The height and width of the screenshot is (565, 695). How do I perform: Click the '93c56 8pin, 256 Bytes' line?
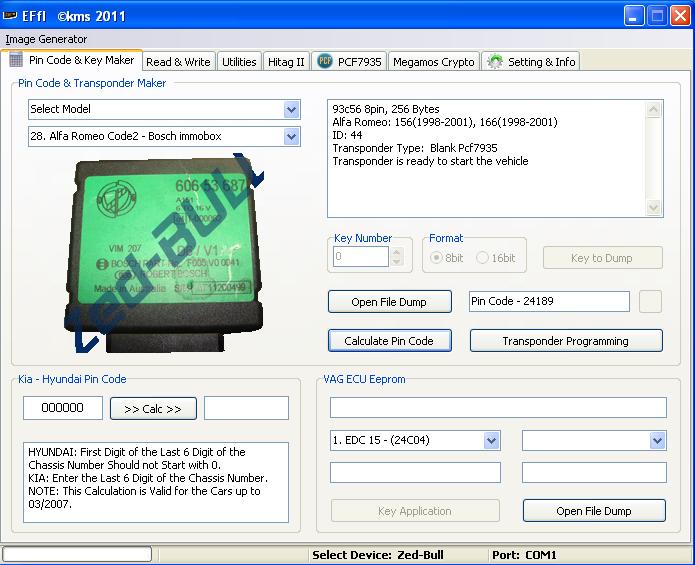coord(386,109)
